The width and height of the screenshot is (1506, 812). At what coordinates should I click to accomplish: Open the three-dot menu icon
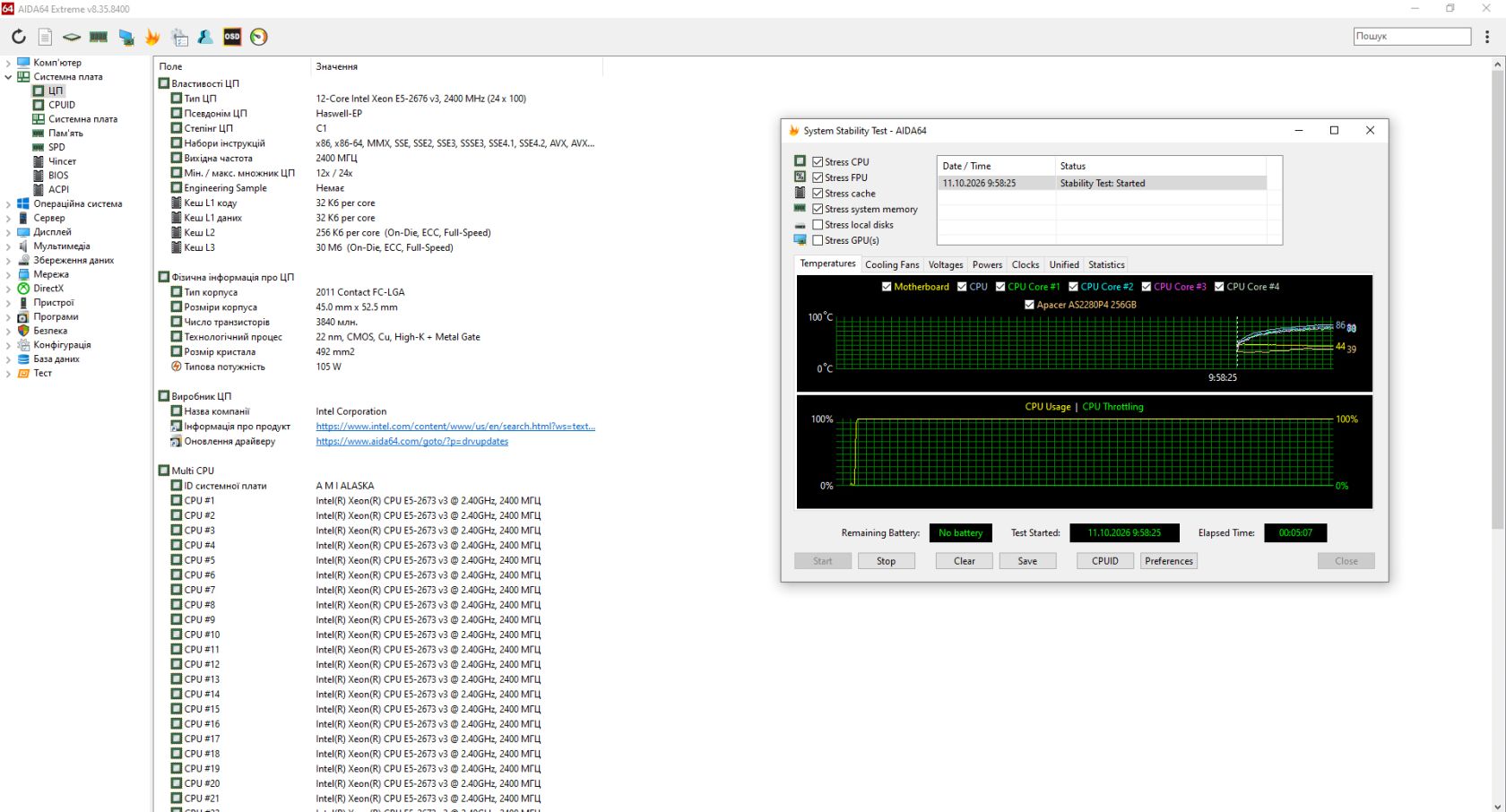(1487, 37)
